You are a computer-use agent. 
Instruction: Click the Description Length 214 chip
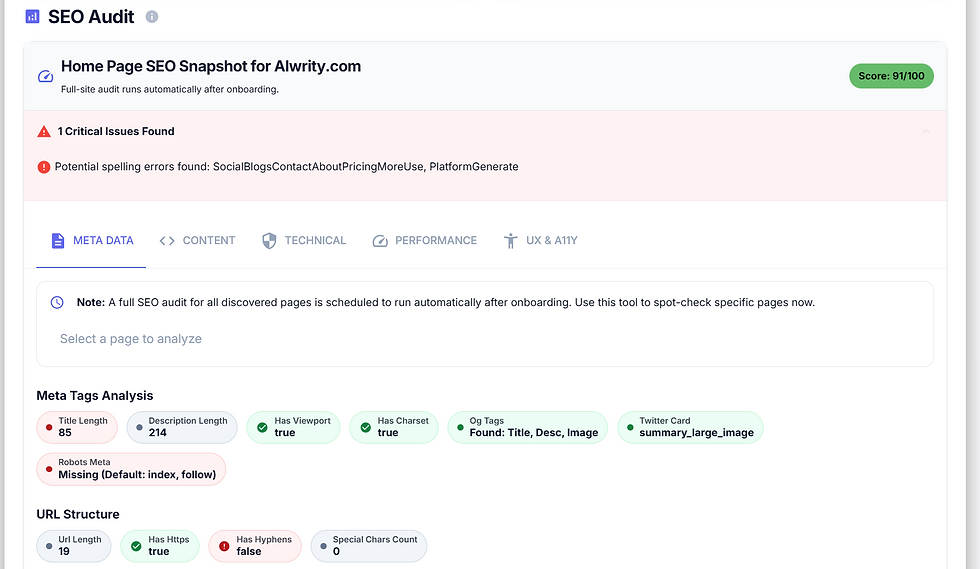182,427
